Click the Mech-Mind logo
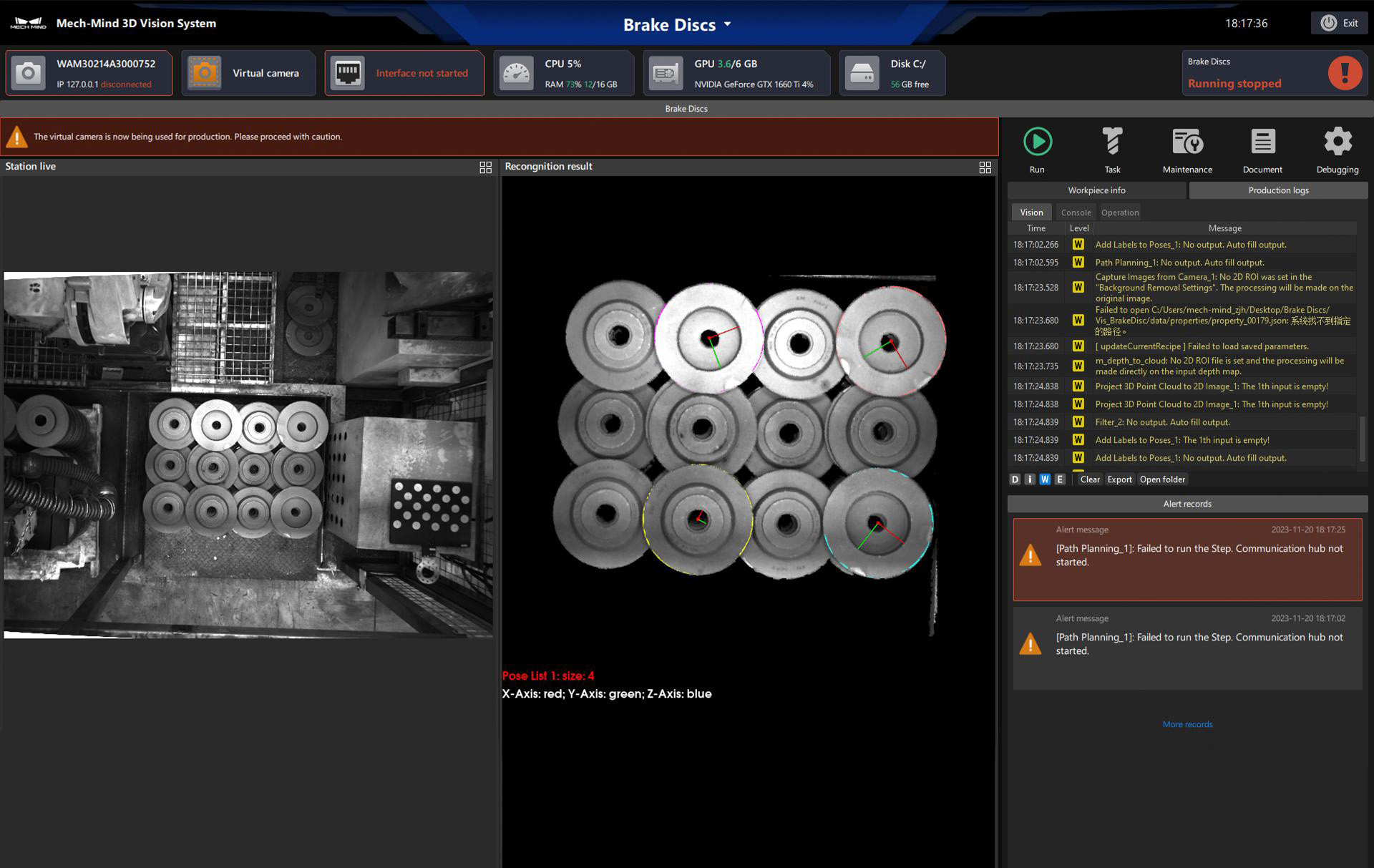 point(29,24)
